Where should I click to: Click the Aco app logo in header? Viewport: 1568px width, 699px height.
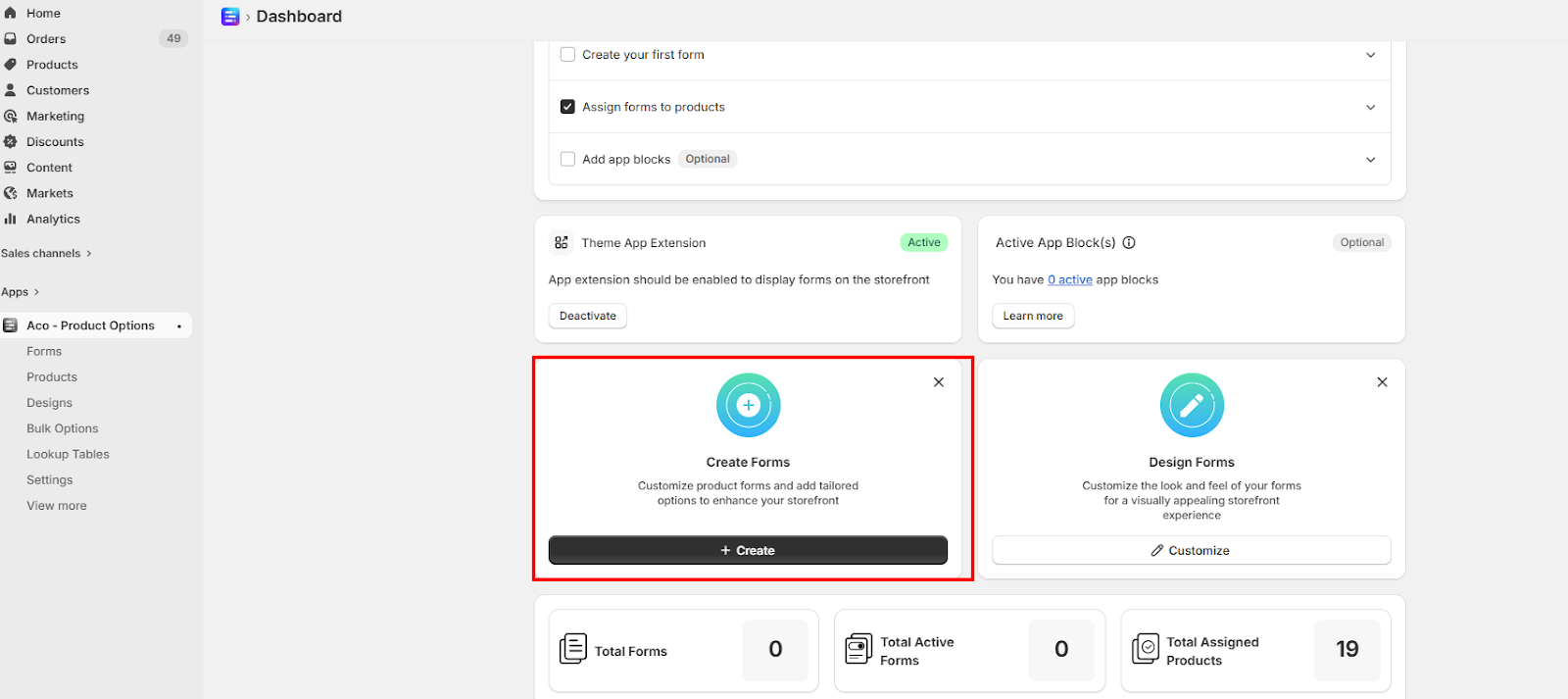click(x=230, y=17)
